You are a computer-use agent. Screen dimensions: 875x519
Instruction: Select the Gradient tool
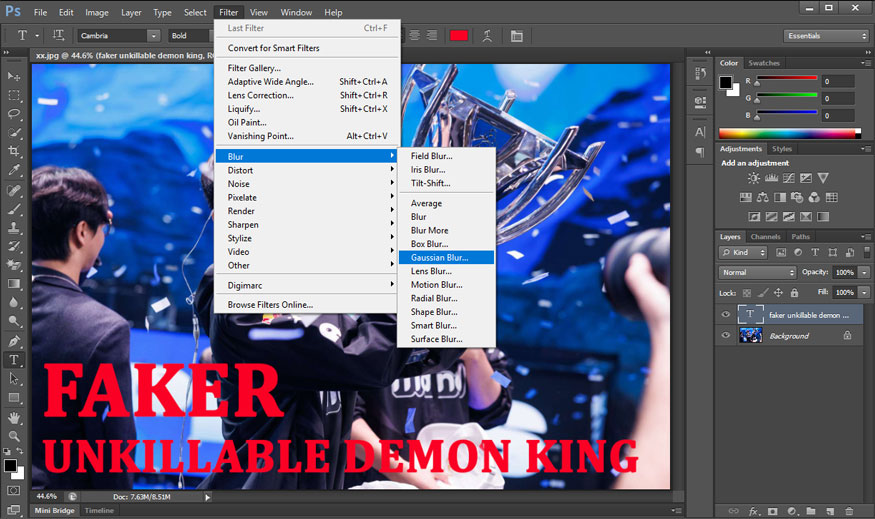pyautogui.click(x=14, y=283)
